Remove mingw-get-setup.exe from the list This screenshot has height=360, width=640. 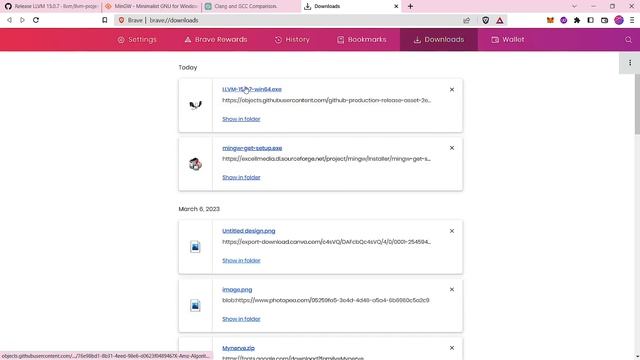pos(452,148)
